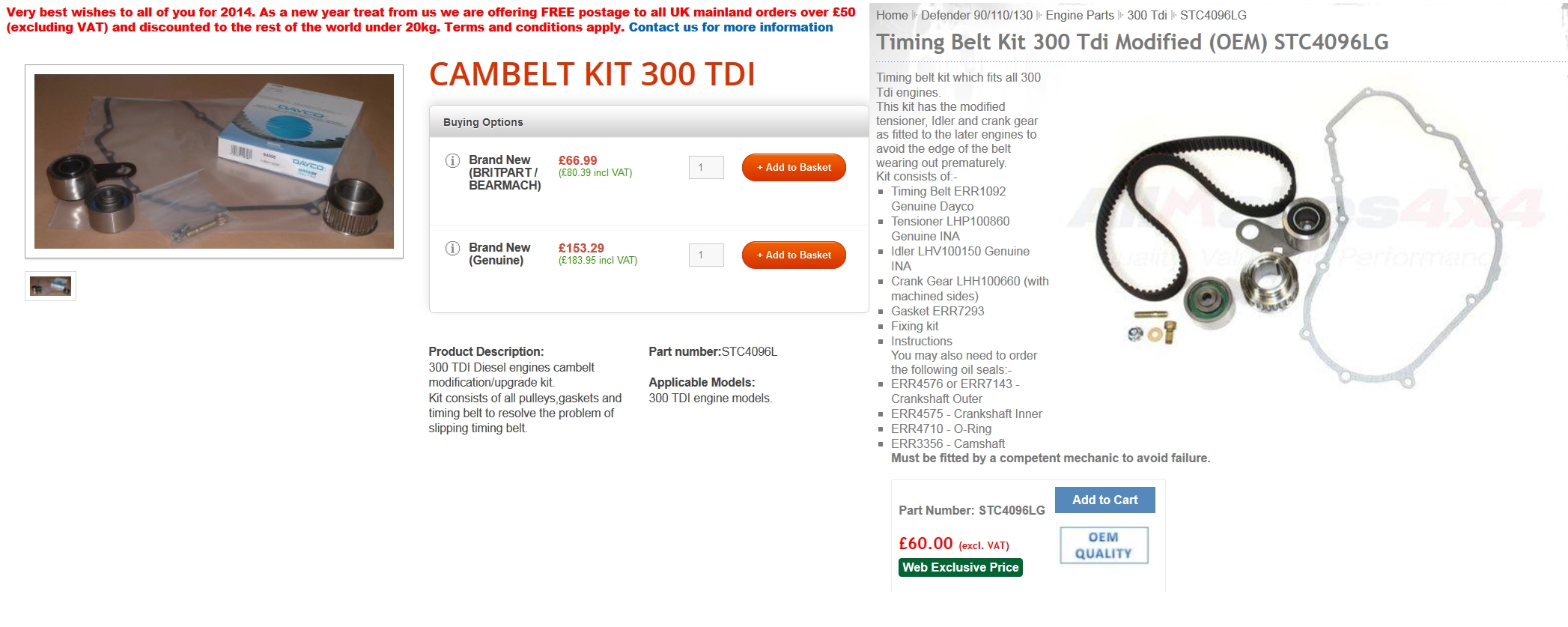Click the Web Exclusive Price badge
This screenshot has height=627, width=1568.
coord(960,567)
